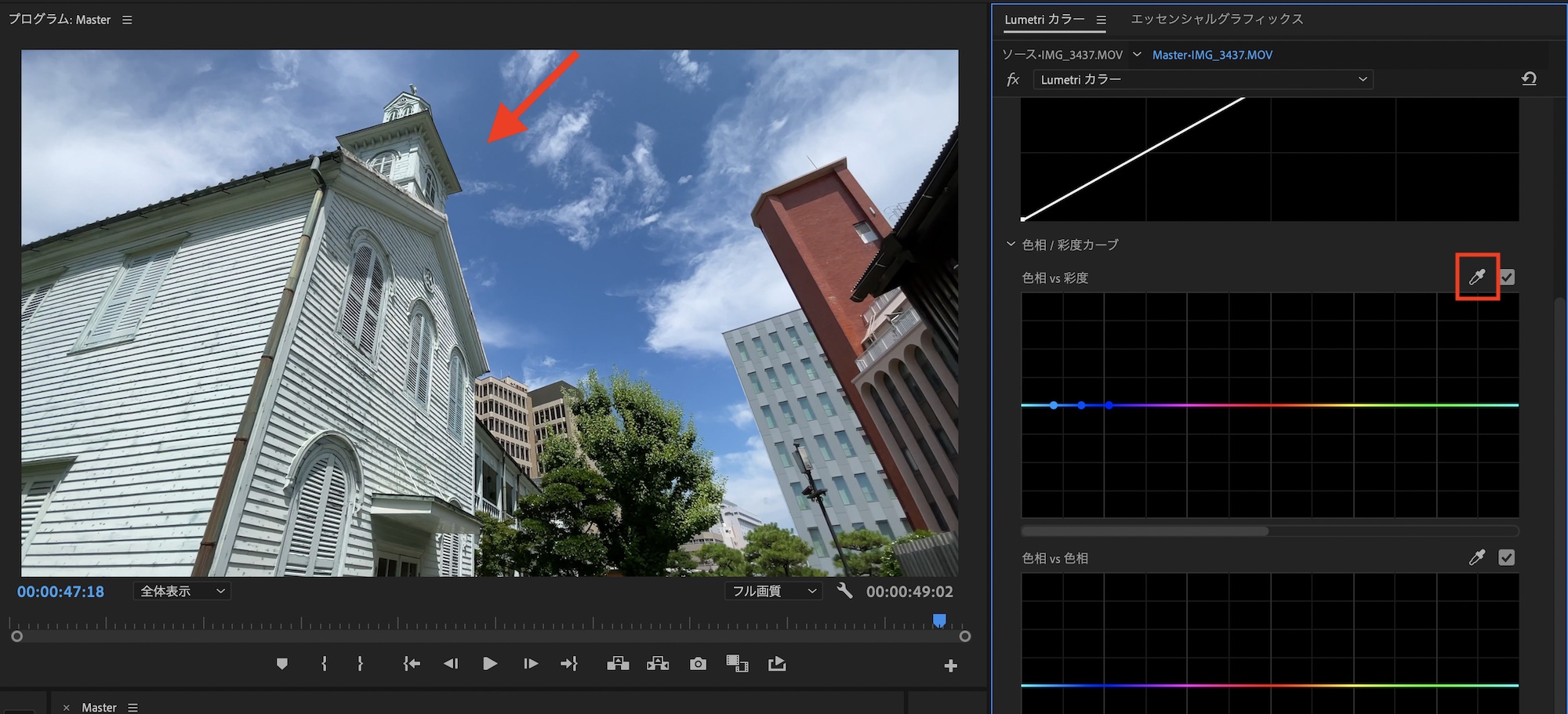Image resolution: width=1568 pixels, height=714 pixels.
Task: Reset the Lumetri Color effect
Action: 1529,78
